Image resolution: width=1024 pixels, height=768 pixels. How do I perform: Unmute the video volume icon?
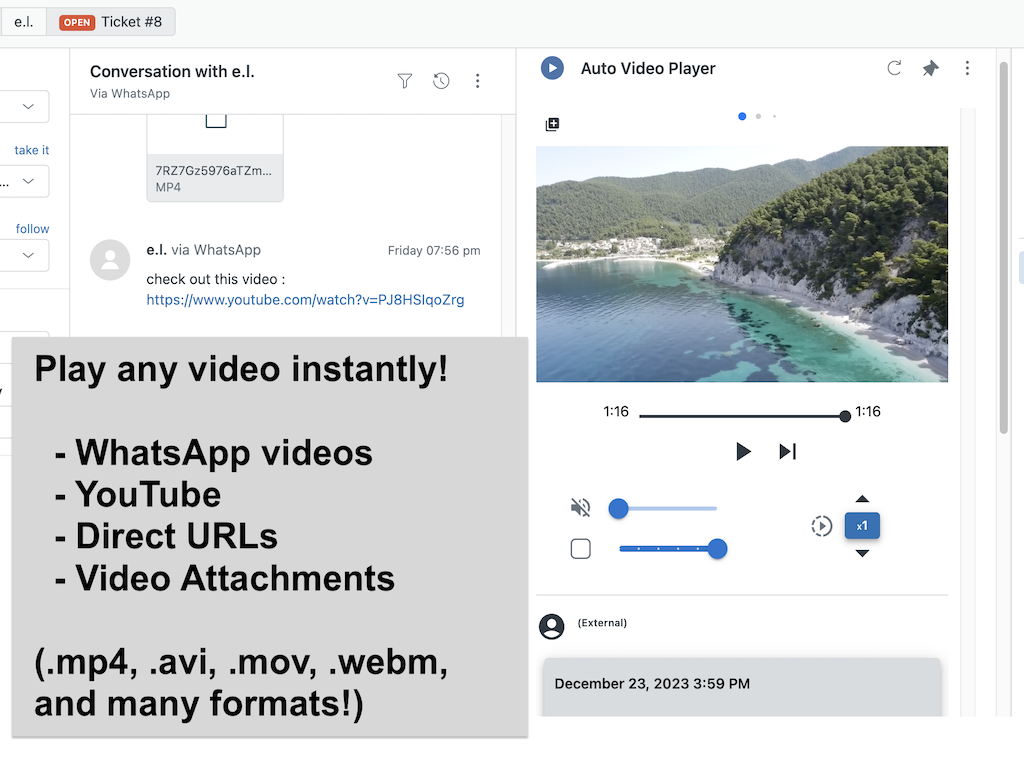[x=581, y=507]
